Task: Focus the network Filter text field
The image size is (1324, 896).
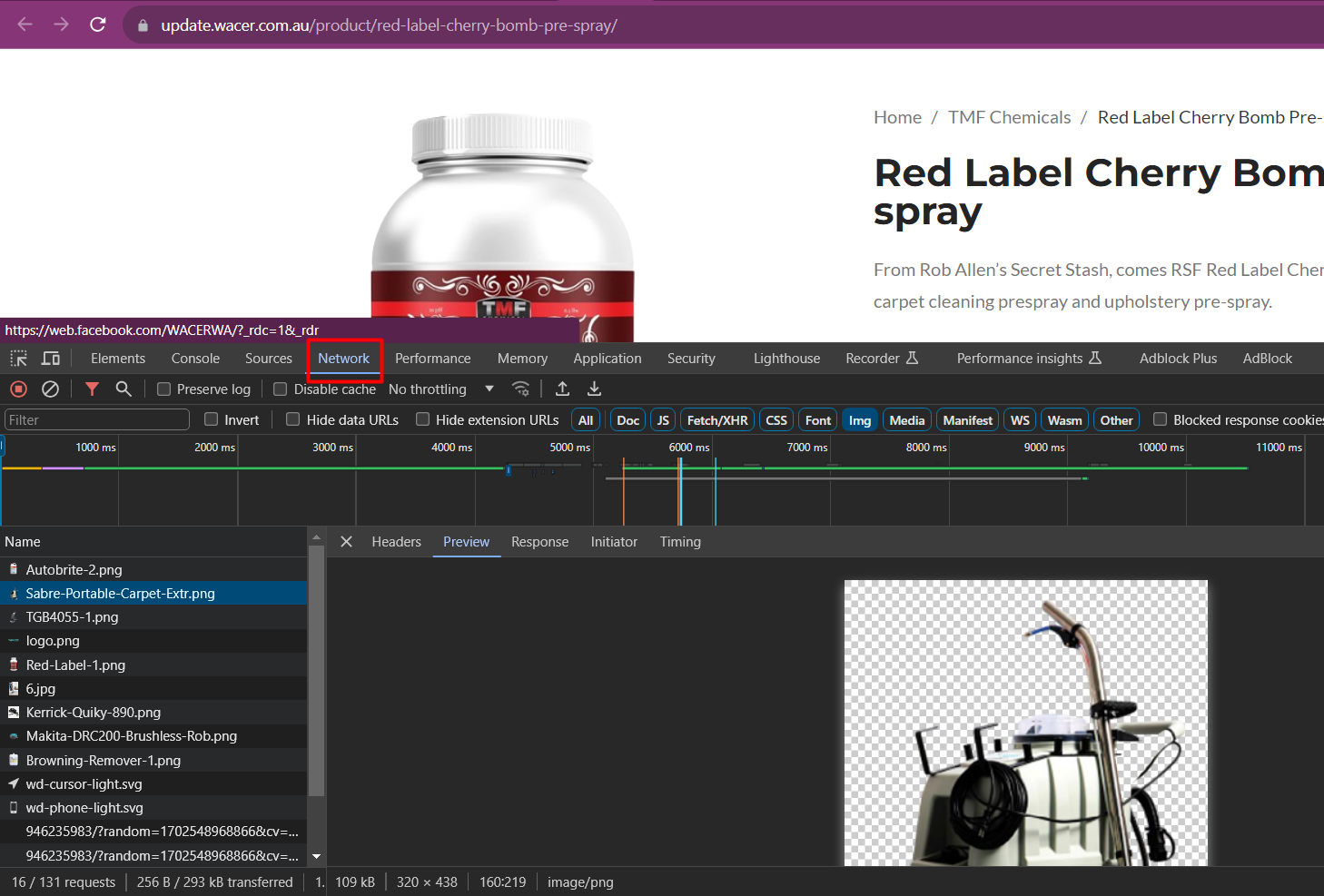Action: click(x=97, y=419)
